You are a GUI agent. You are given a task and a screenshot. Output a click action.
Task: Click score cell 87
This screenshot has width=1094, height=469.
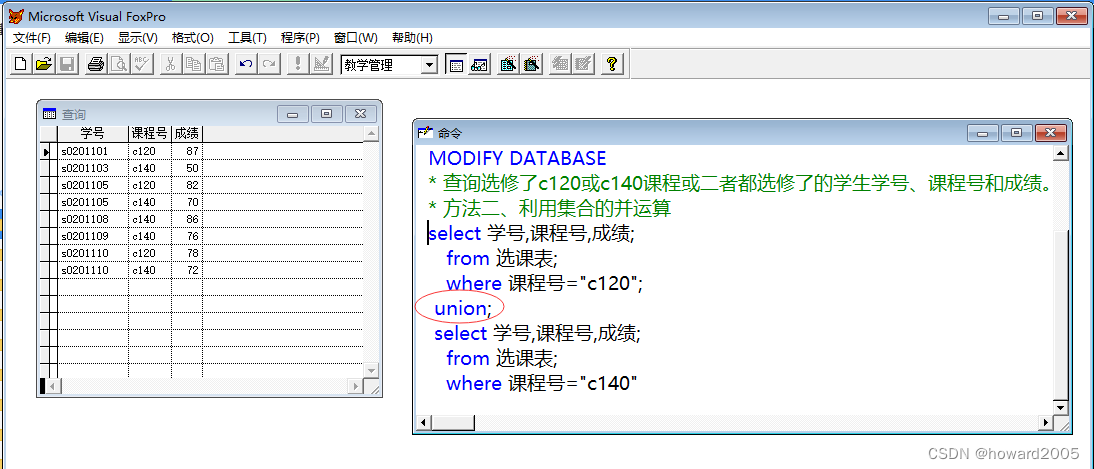[187, 151]
